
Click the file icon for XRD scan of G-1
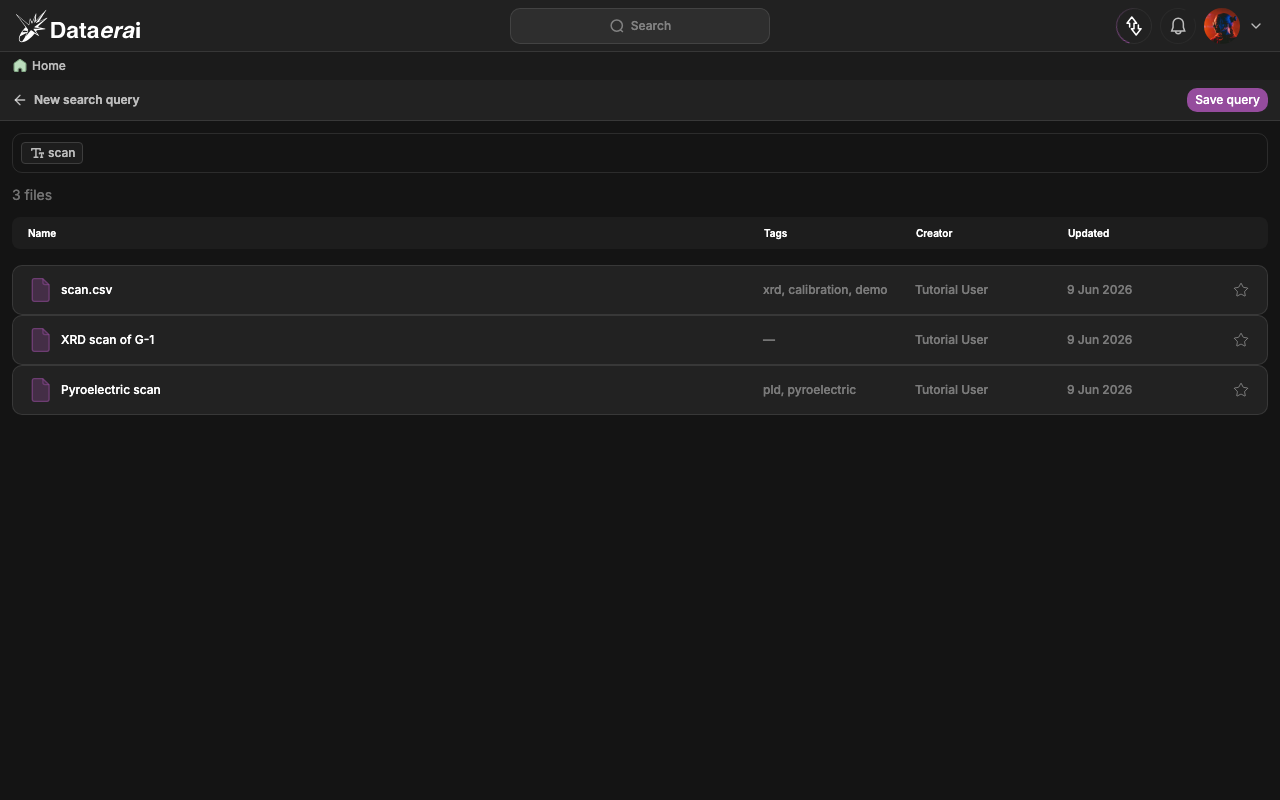pyautogui.click(x=41, y=340)
